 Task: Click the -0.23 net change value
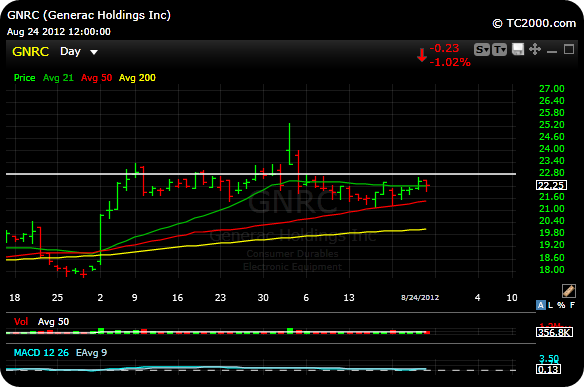coord(444,48)
